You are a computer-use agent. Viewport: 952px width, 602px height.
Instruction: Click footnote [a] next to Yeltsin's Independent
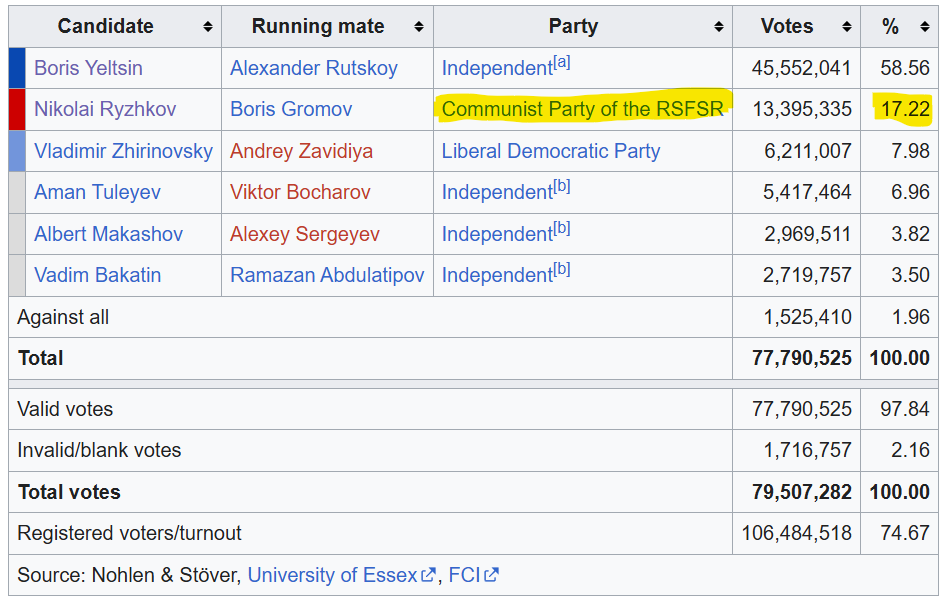click(562, 63)
